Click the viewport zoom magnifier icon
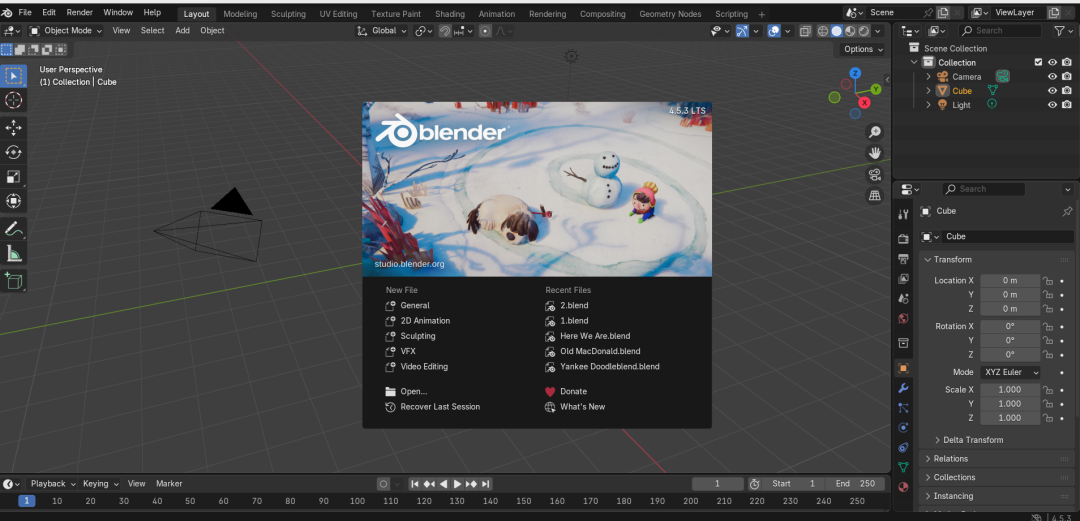Screen dimensions: 1080x521 [875, 132]
